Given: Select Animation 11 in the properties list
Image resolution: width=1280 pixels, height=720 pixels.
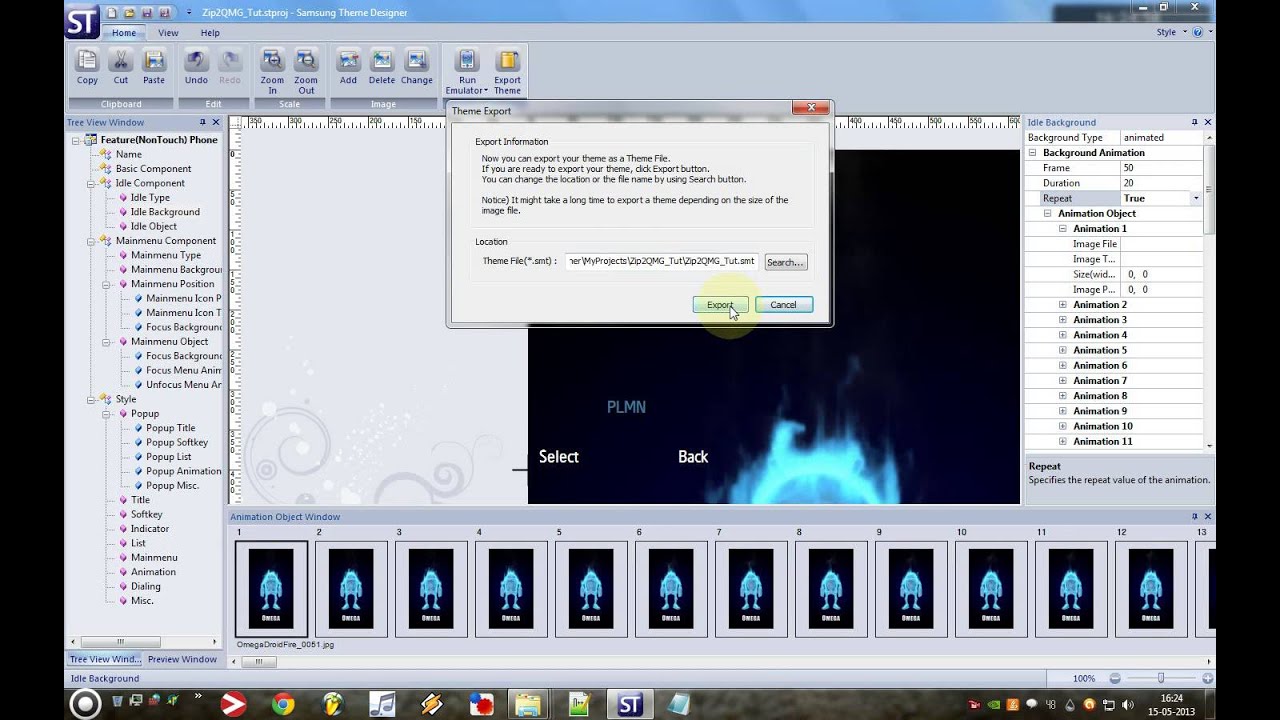Looking at the screenshot, I should [1103, 442].
